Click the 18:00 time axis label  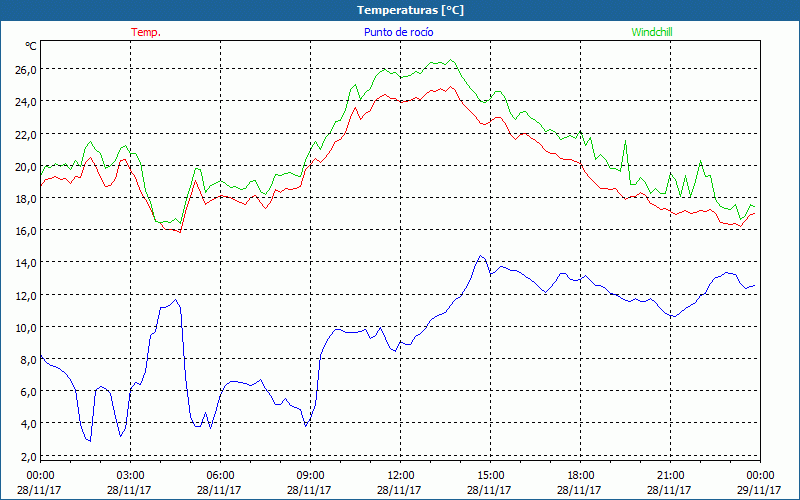coord(581,476)
